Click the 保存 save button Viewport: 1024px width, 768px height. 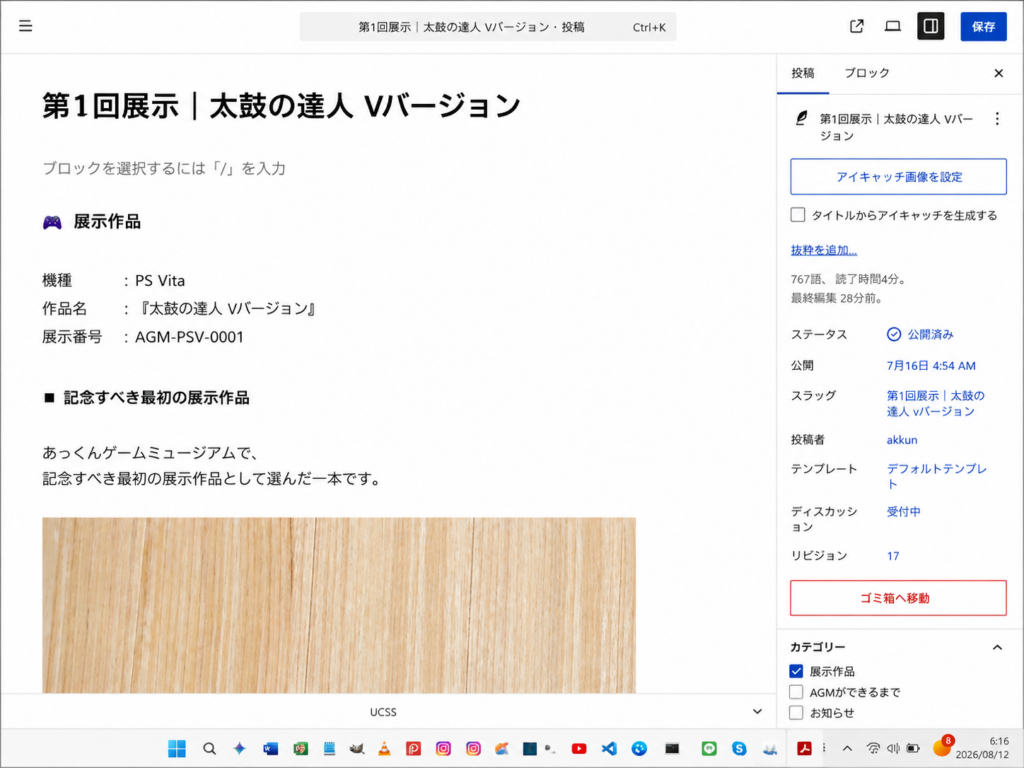pos(983,26)
